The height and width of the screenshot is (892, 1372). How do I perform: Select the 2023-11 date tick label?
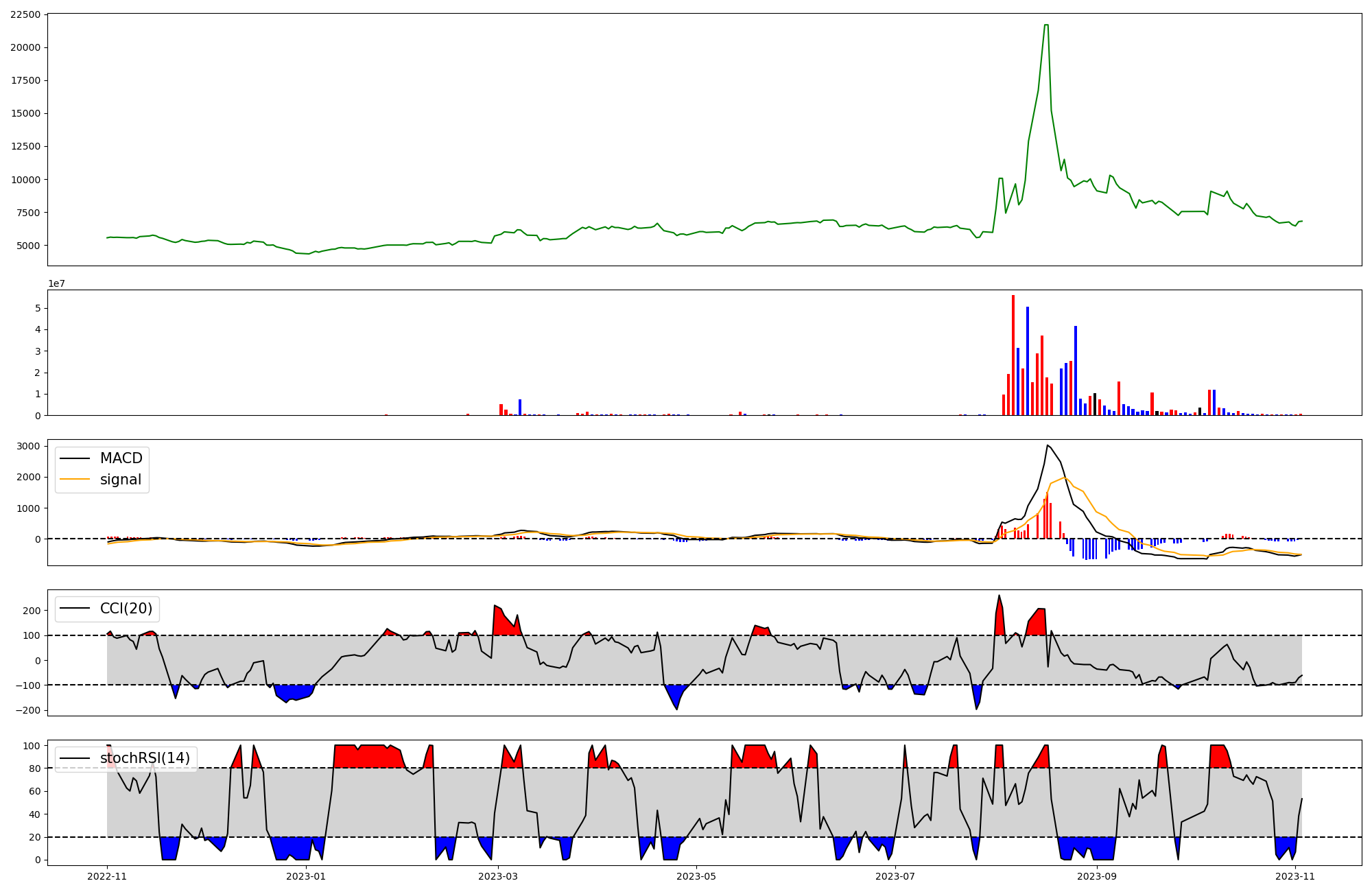[x=1295, y=876]
